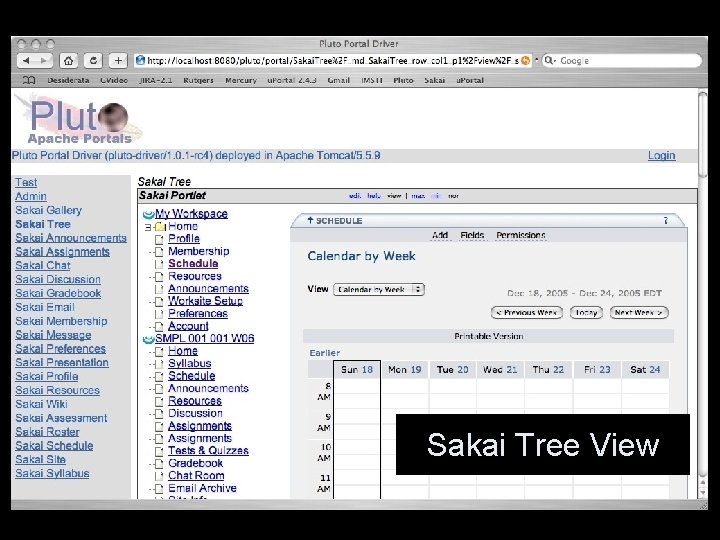720x540 pixels.
Task: Add a bookmark with the plus button
Action: coord(118,60)
